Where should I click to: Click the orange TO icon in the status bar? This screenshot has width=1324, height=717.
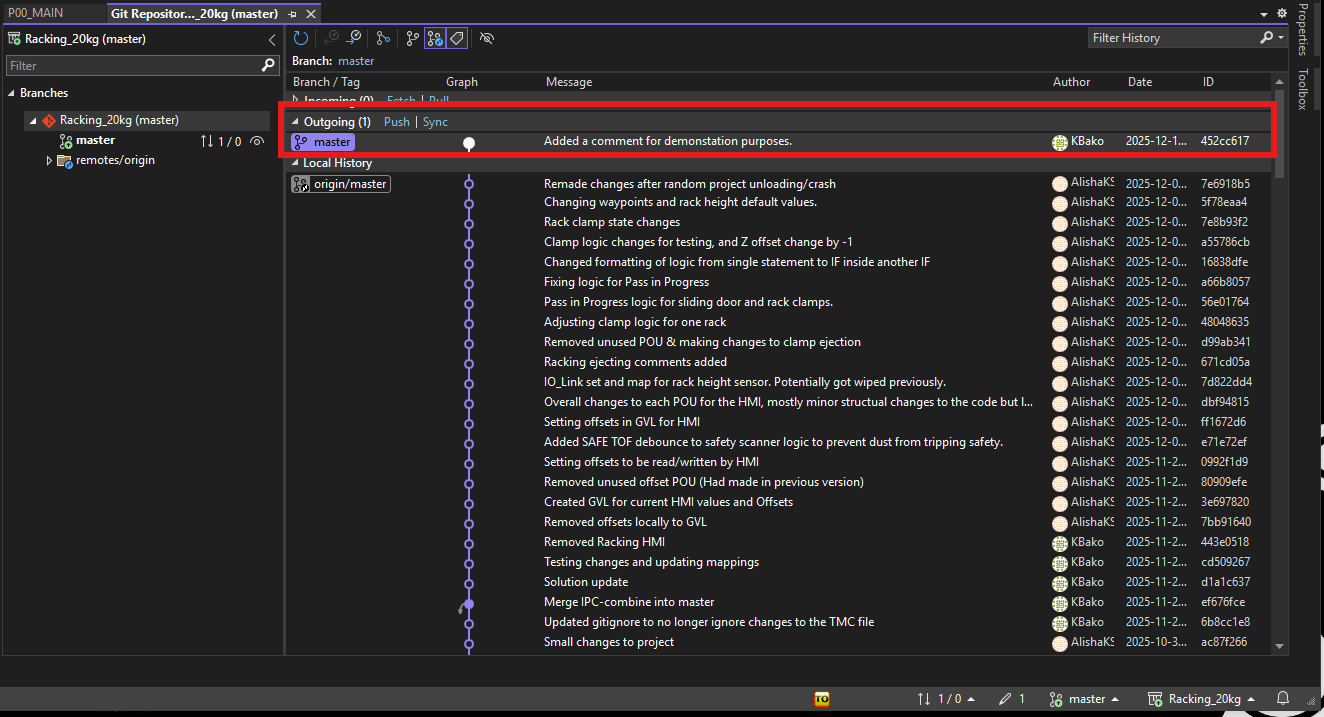click(x=822, y=699)
